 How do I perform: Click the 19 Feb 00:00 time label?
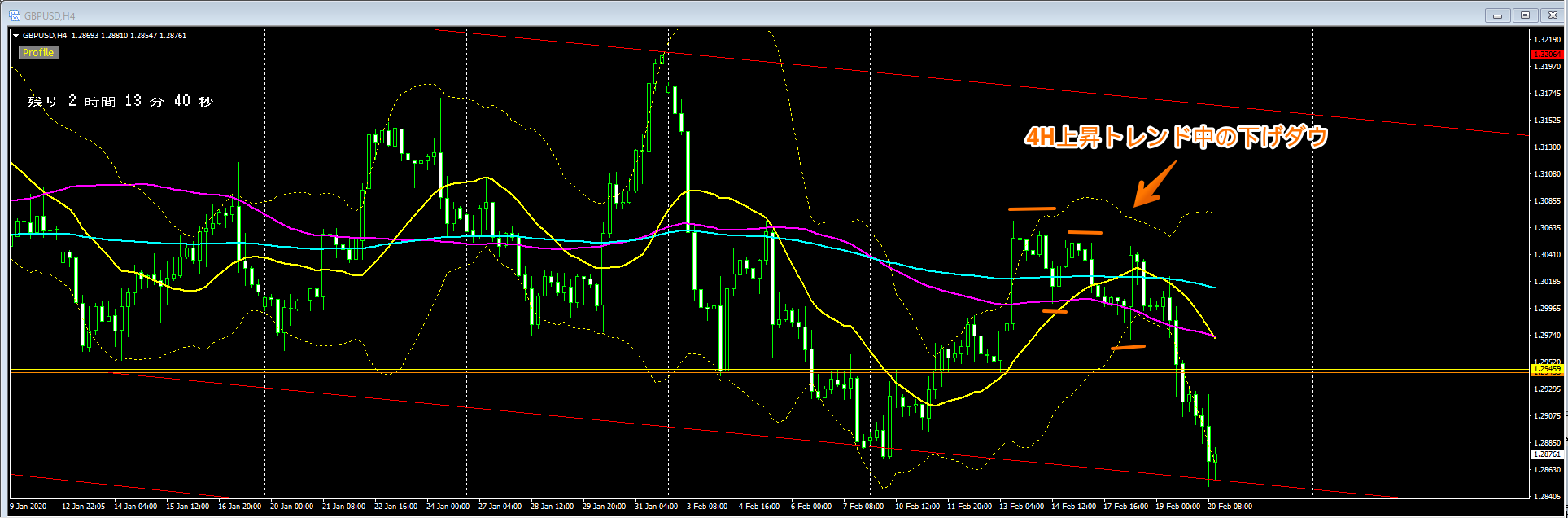[x=1177, y=507]
